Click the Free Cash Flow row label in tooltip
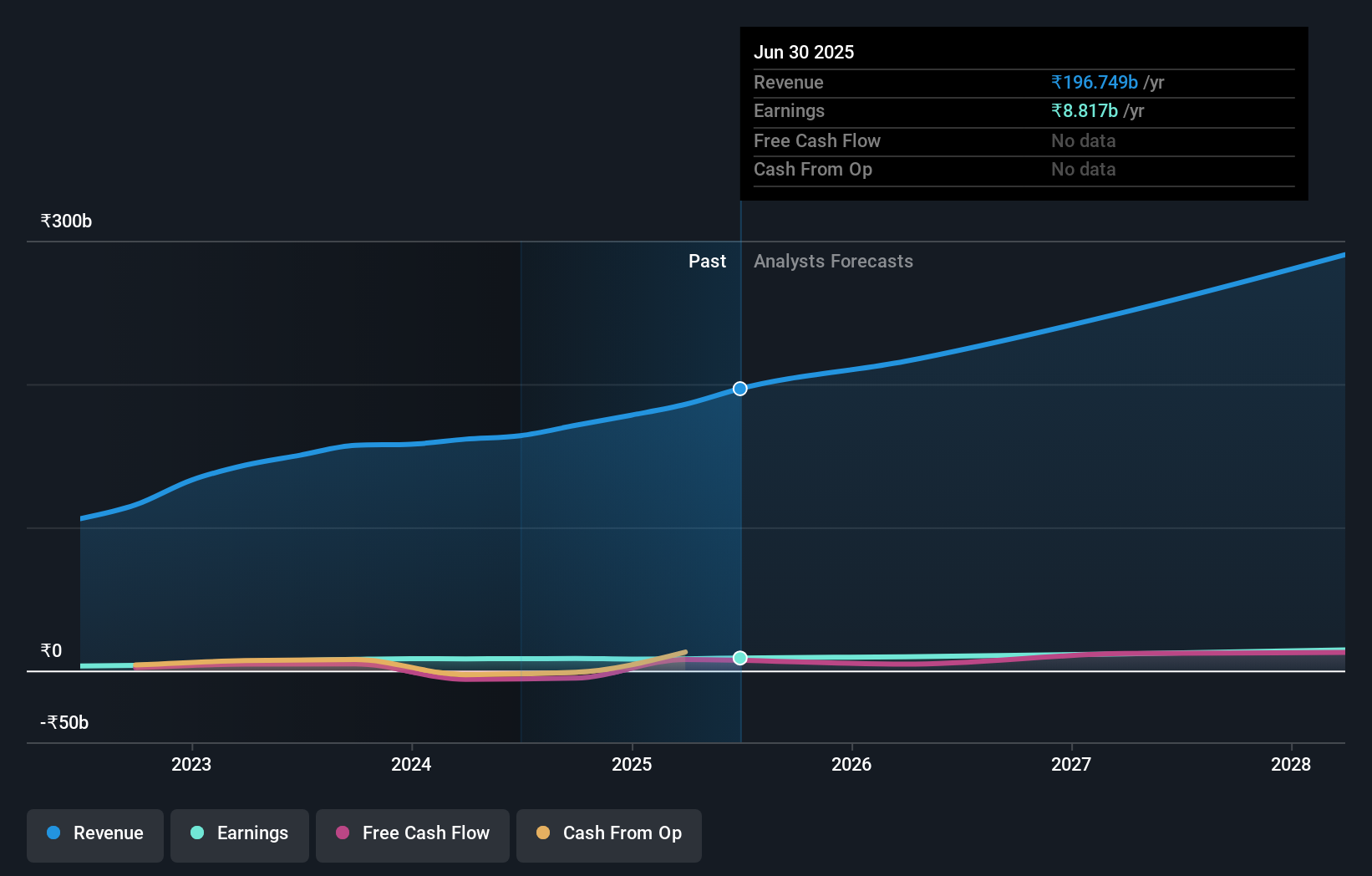 (x=817, y=140)
